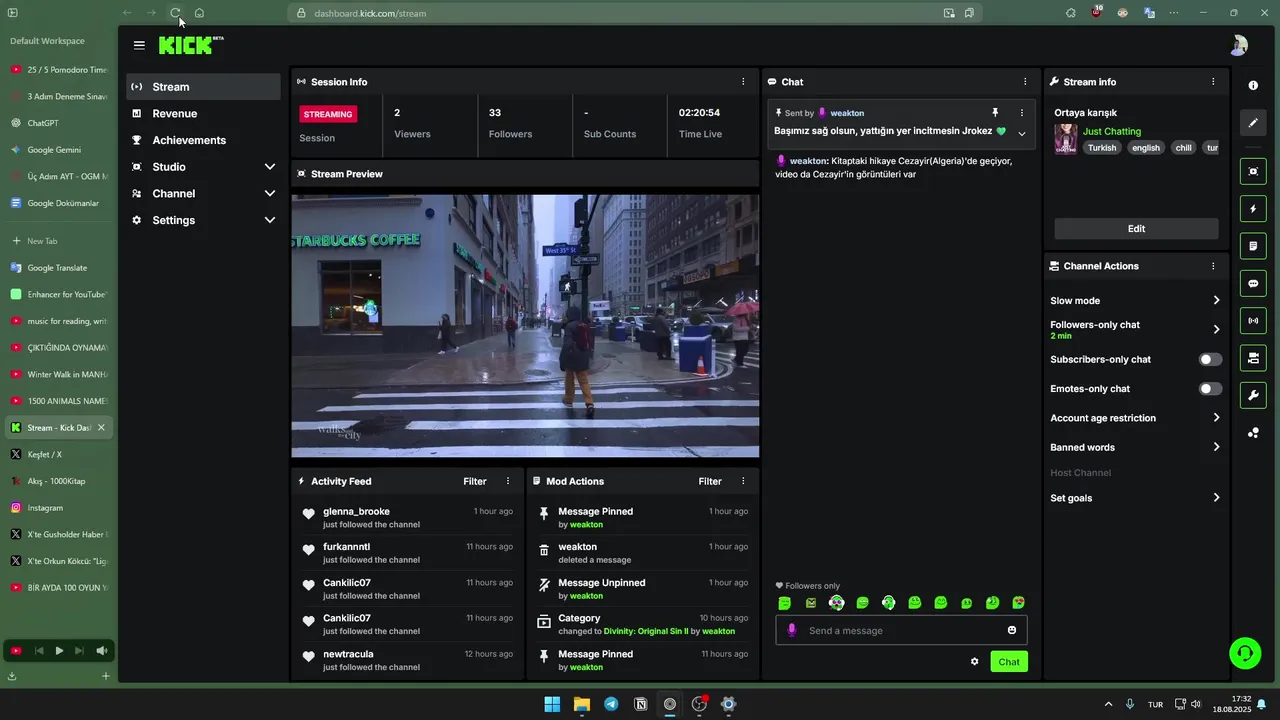
Task: Toggle Subscribers-only chat switch
Action: (1210, 359)
